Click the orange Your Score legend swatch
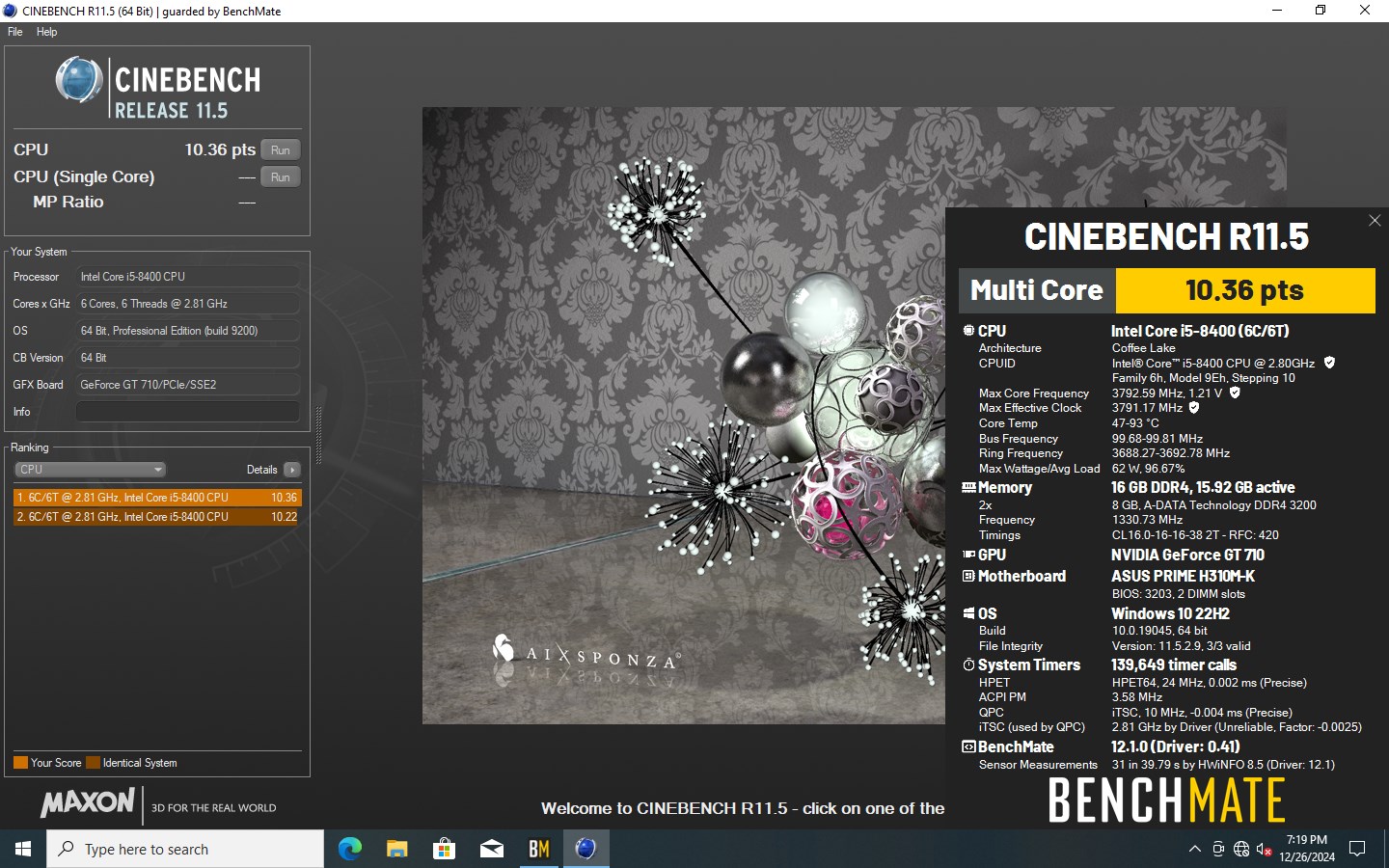 pos(20,763)
